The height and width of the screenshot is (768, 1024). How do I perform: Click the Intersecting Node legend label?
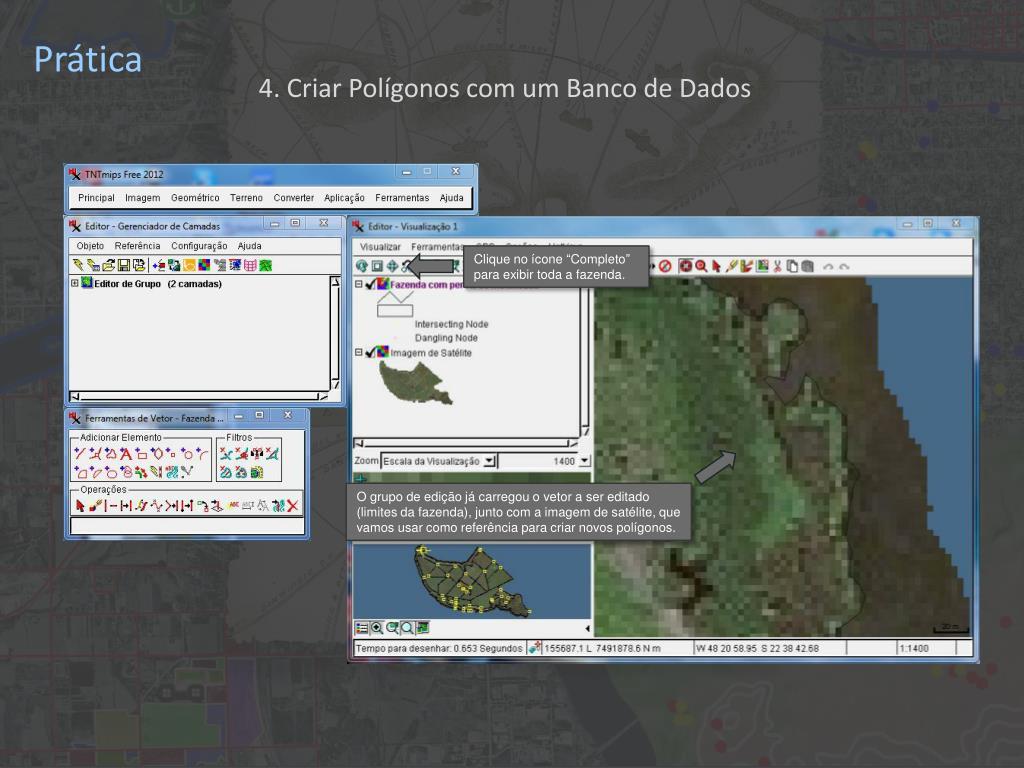click(451, 324)
